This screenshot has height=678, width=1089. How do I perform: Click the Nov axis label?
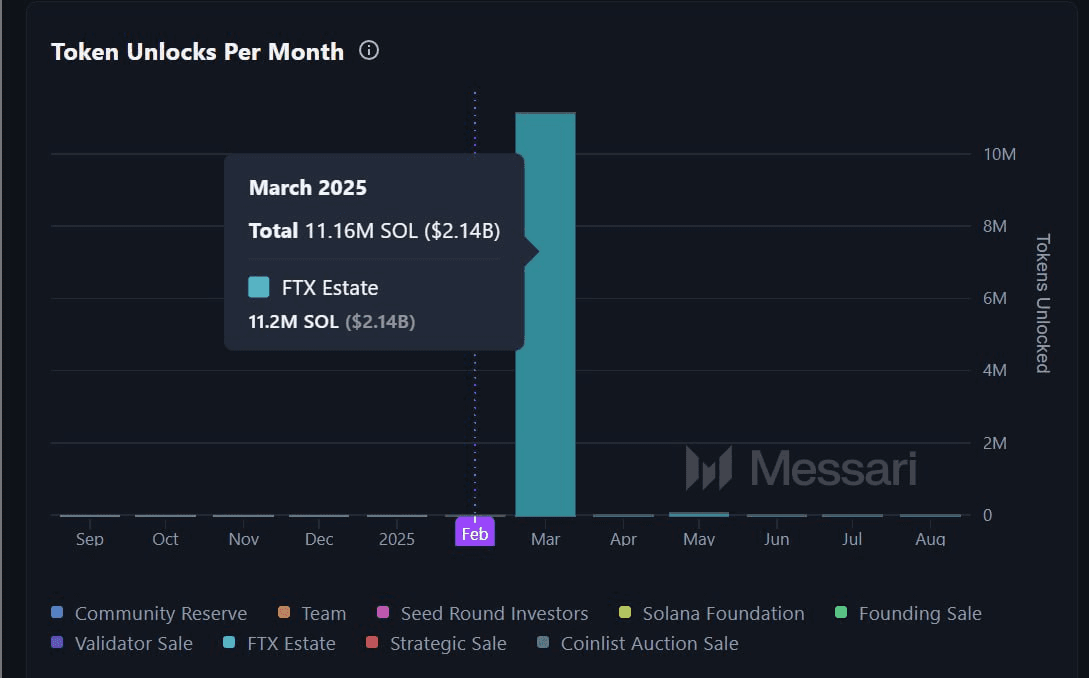pyautogui.click(x=244, y=539)
